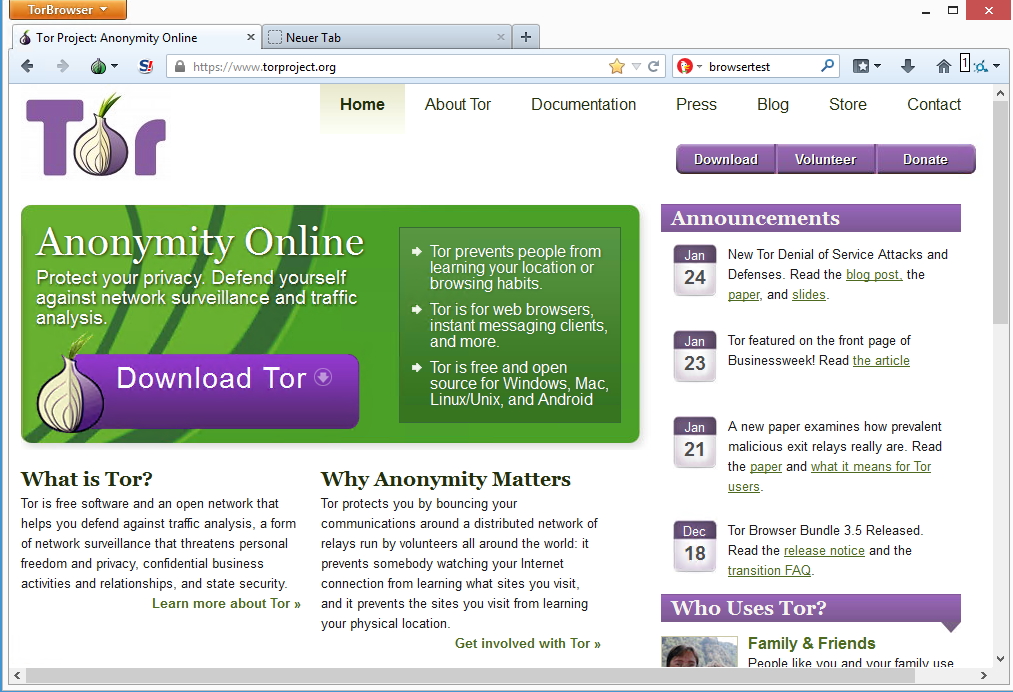Open the 'paper' link in Jan 21 announcement
This screenshot has width=1013, height=692.
(766, 467)
